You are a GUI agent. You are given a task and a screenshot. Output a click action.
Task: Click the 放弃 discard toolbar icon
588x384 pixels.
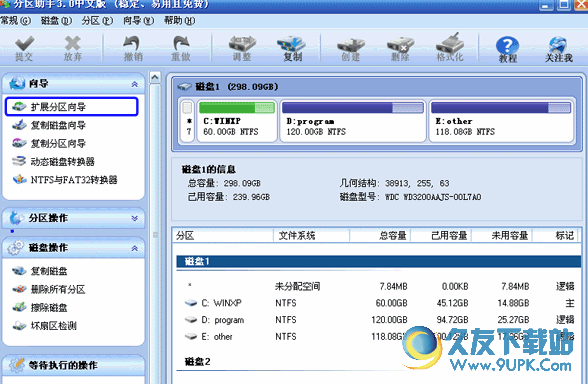coord(72,48)
